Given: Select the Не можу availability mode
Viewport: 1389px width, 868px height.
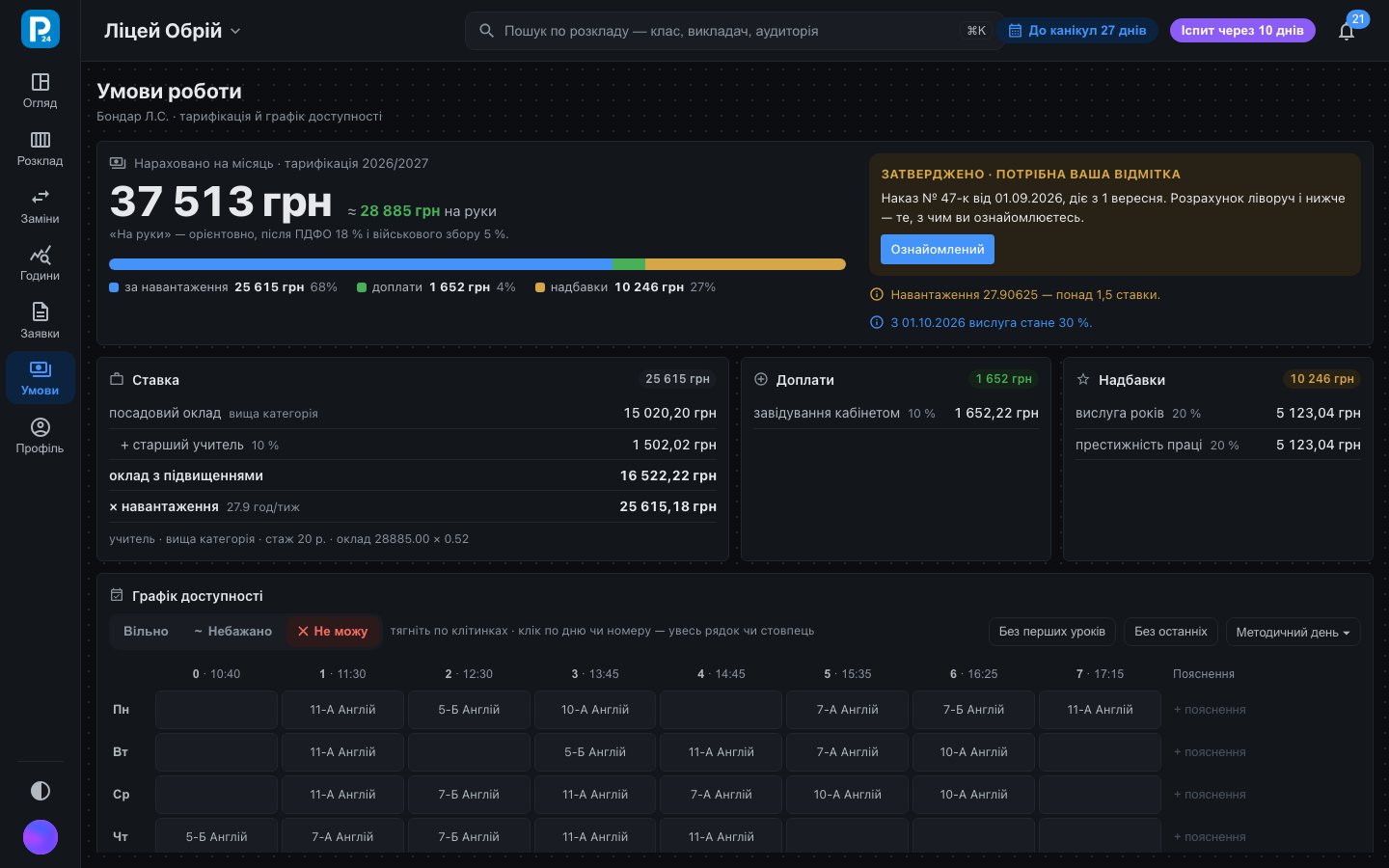Looking at the screenshot, I should [333, 631].
